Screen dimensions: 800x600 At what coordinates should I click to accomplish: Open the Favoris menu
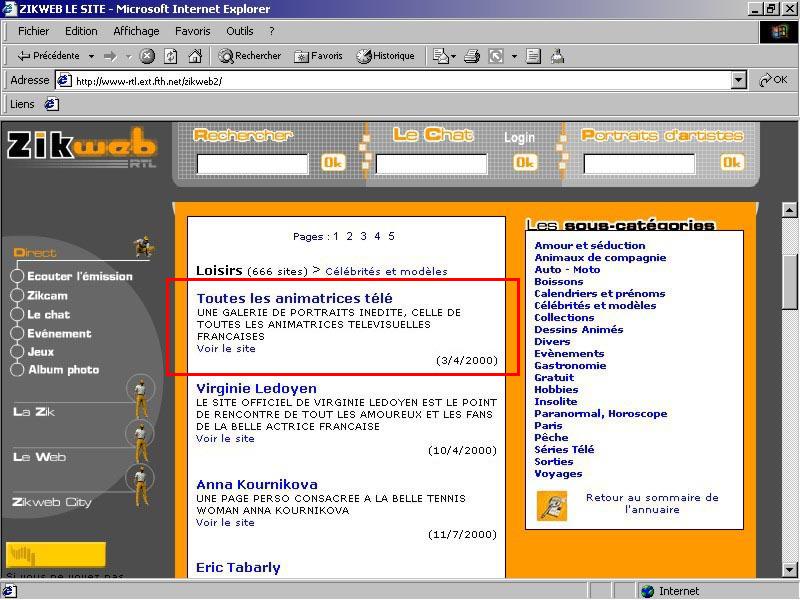192,31
